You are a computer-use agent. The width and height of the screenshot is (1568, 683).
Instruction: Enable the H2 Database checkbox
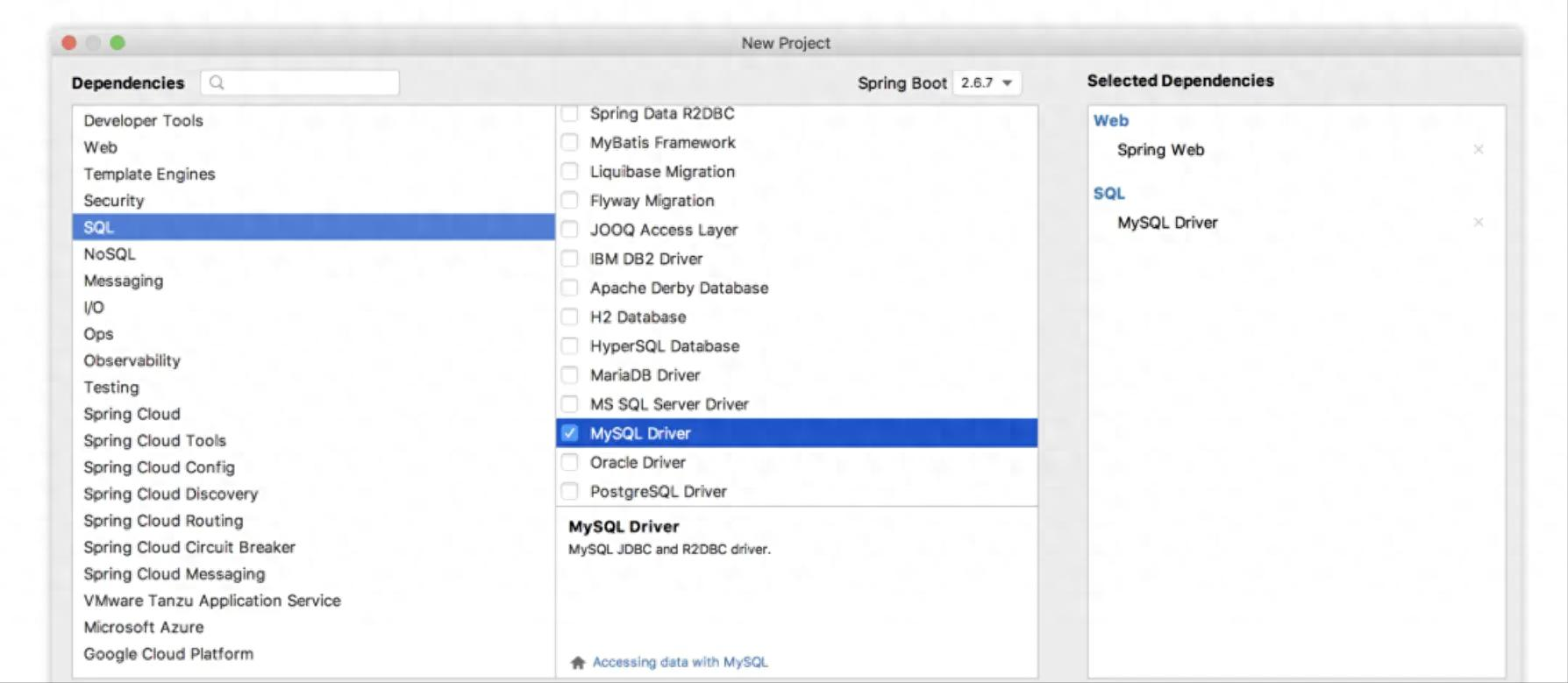point(570,317)
